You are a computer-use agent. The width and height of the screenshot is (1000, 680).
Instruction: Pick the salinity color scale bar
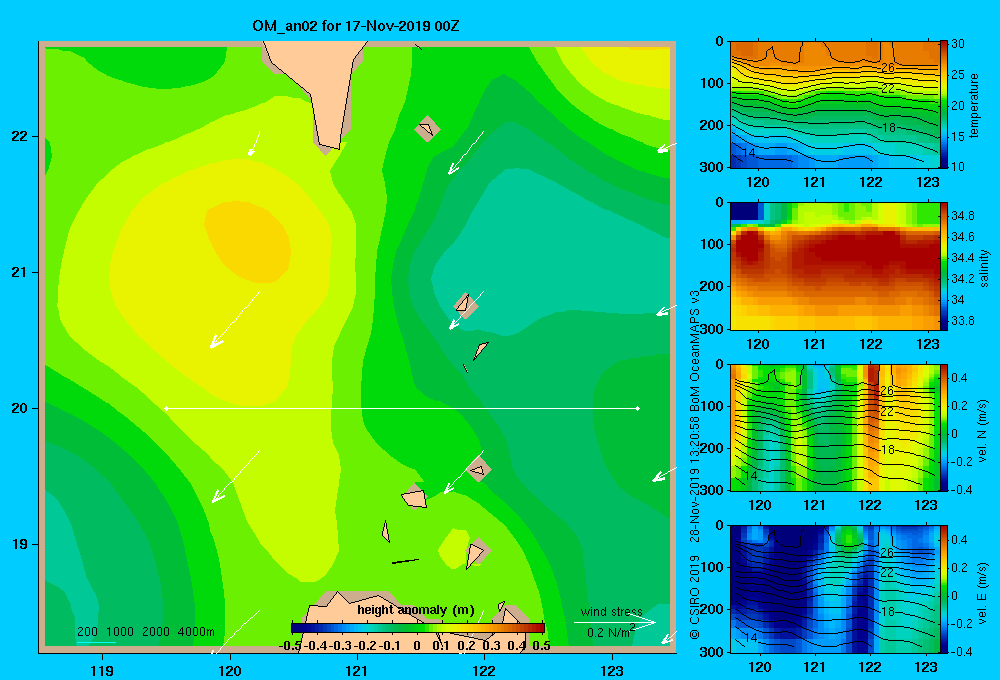(944, 266)
